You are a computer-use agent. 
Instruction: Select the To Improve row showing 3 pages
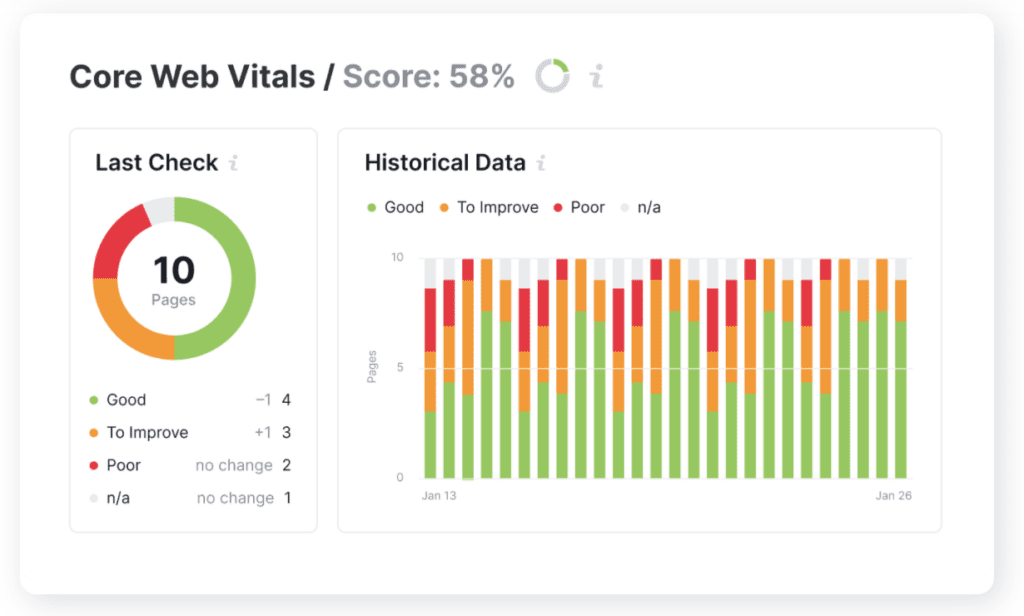[x=190, y=433]
